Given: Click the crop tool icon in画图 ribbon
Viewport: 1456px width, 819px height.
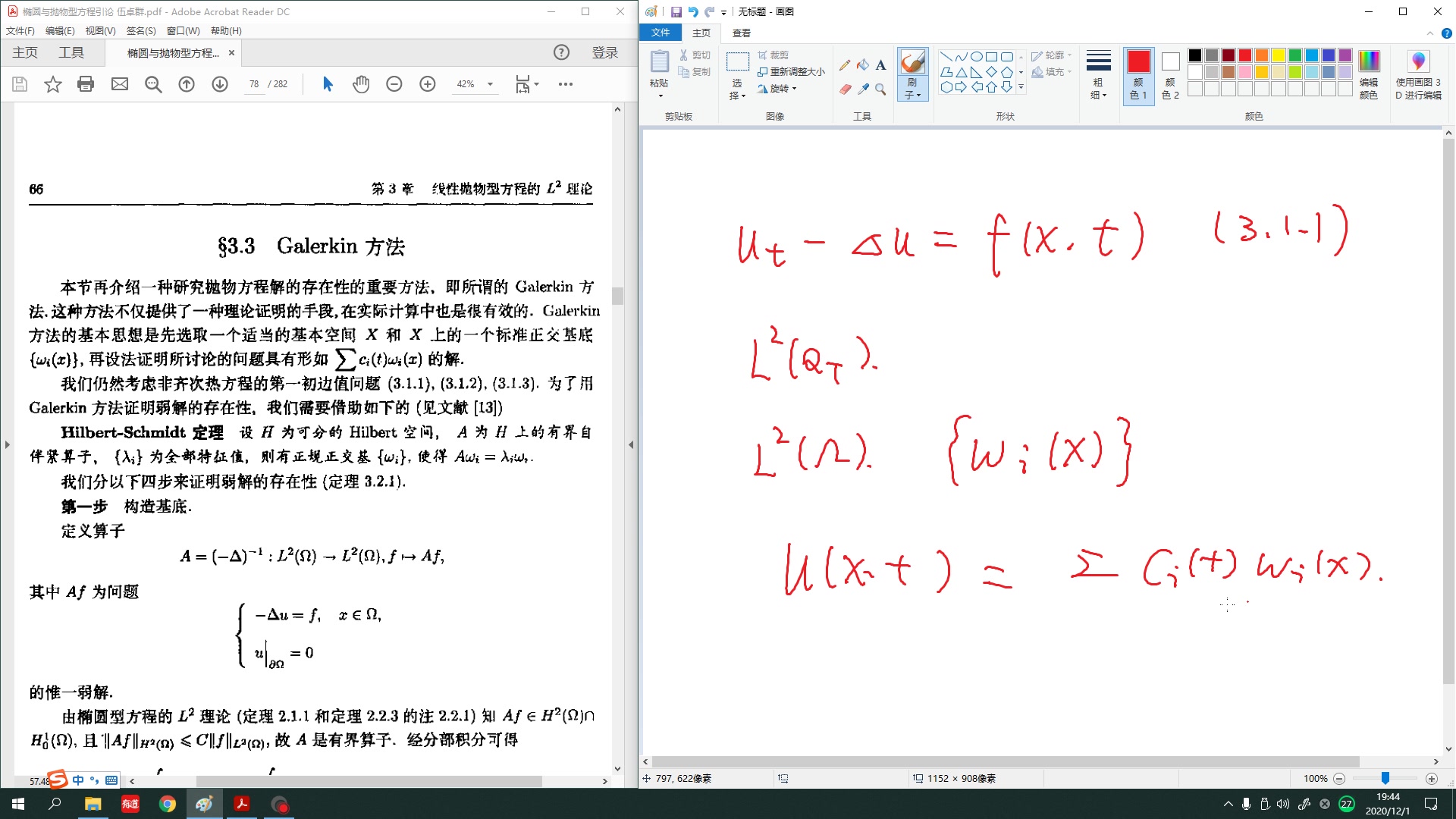Looking at the screenshot, I should click(762, 55).
